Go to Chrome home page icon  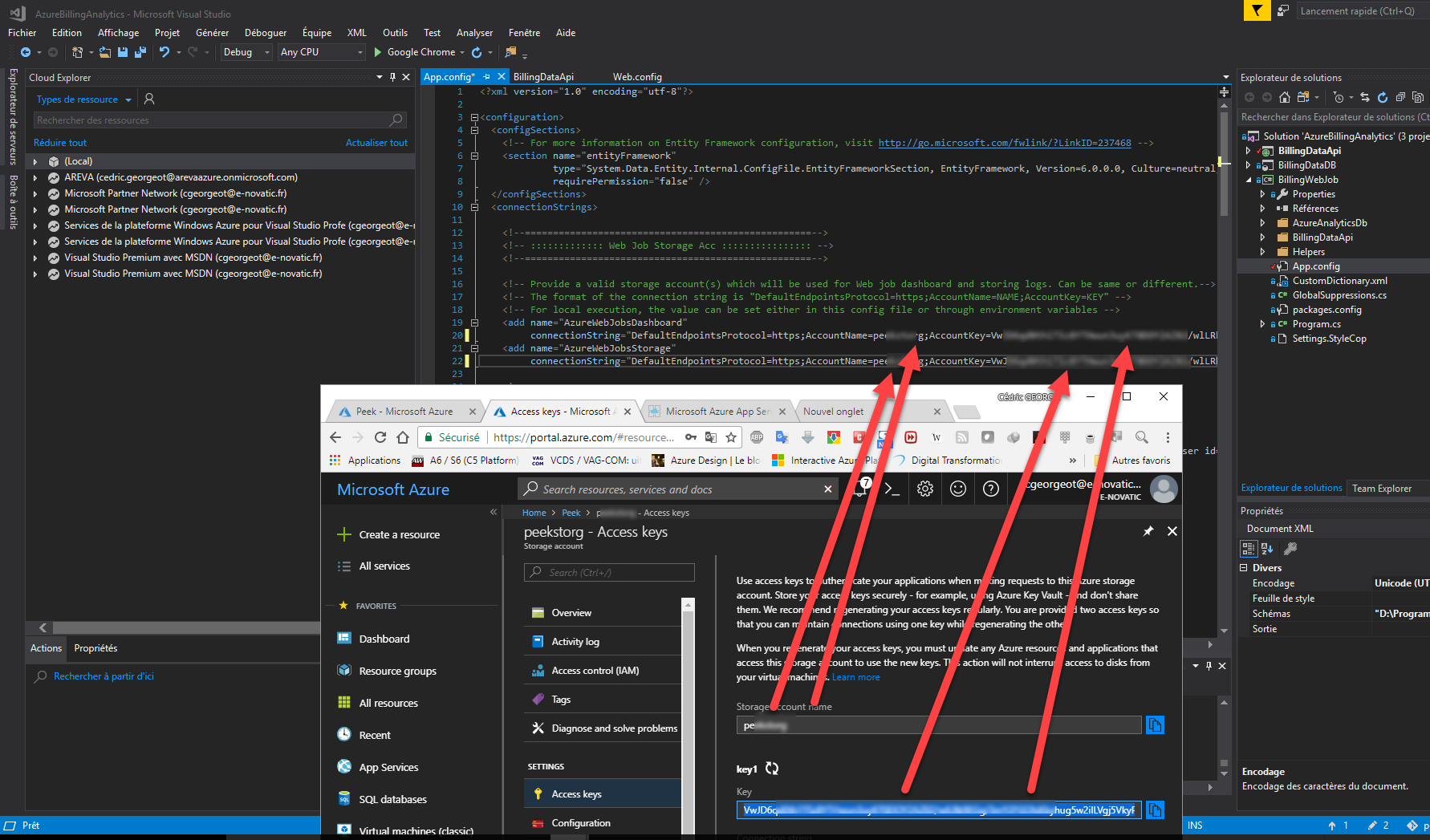[403, 437]
